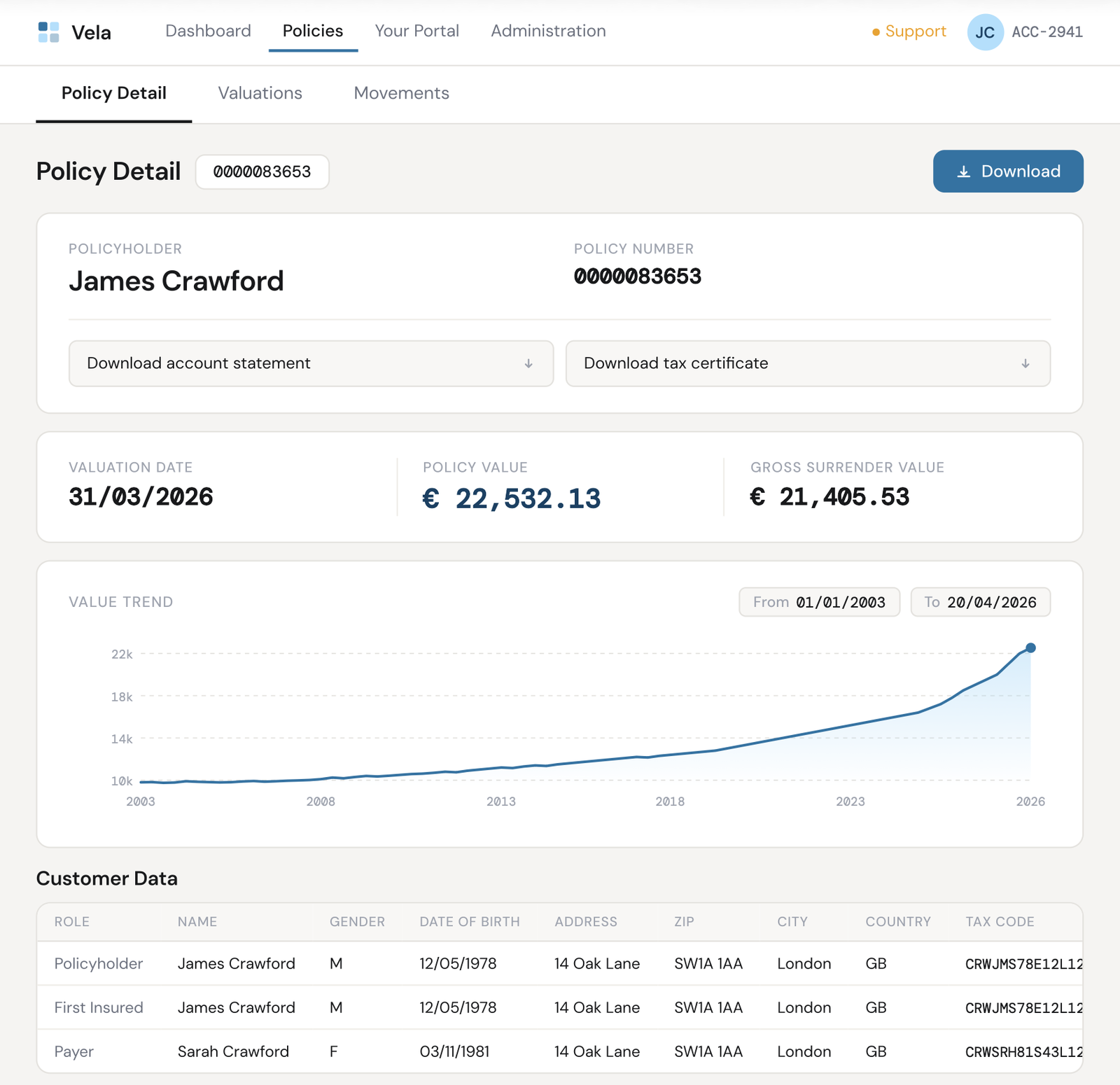Open the JC avatar profile icon
Viewport: 1120px width, 1085px height.
pyautogui.click(x=985, y=31)
